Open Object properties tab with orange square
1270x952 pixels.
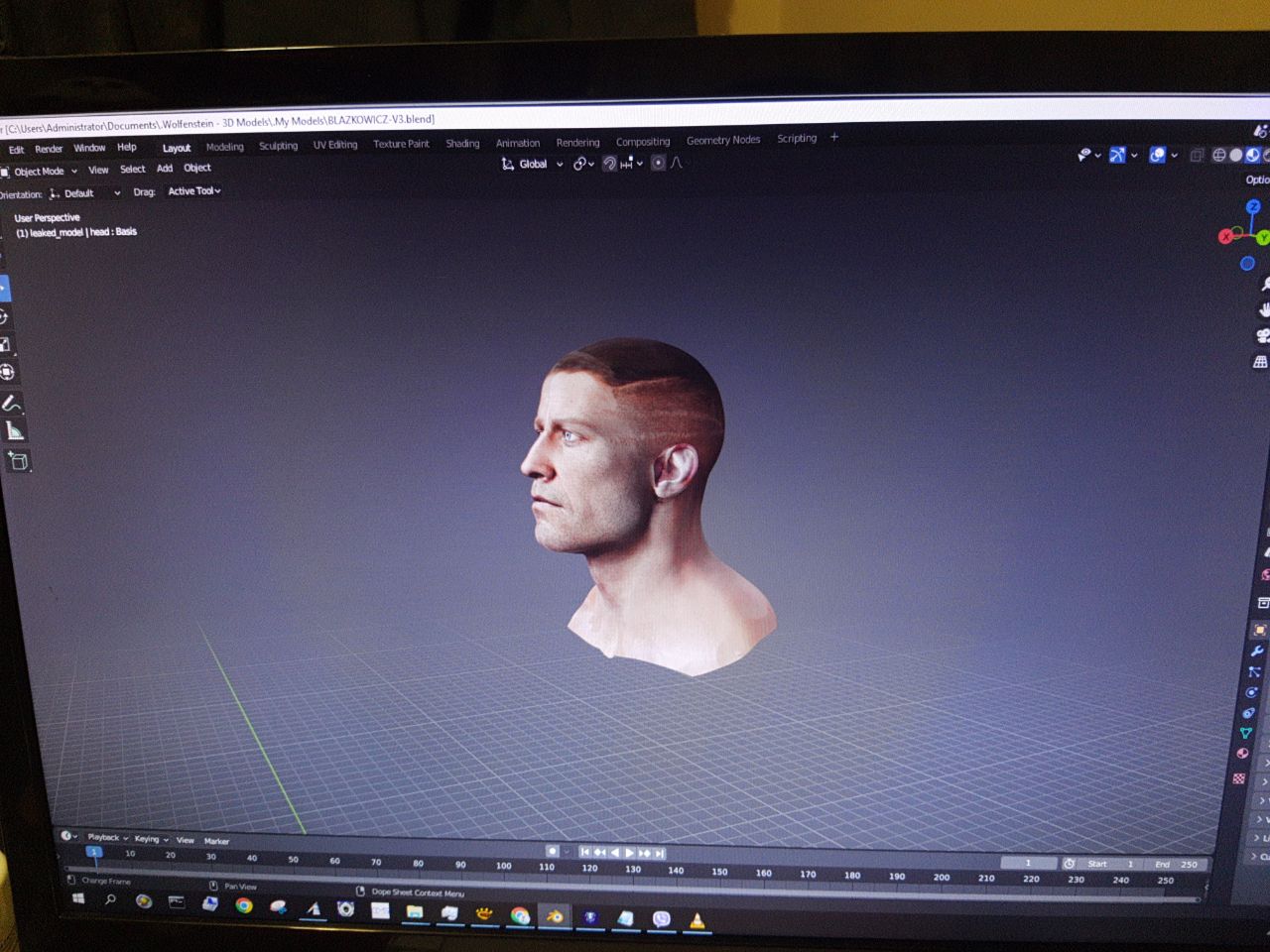(1259, 630)
